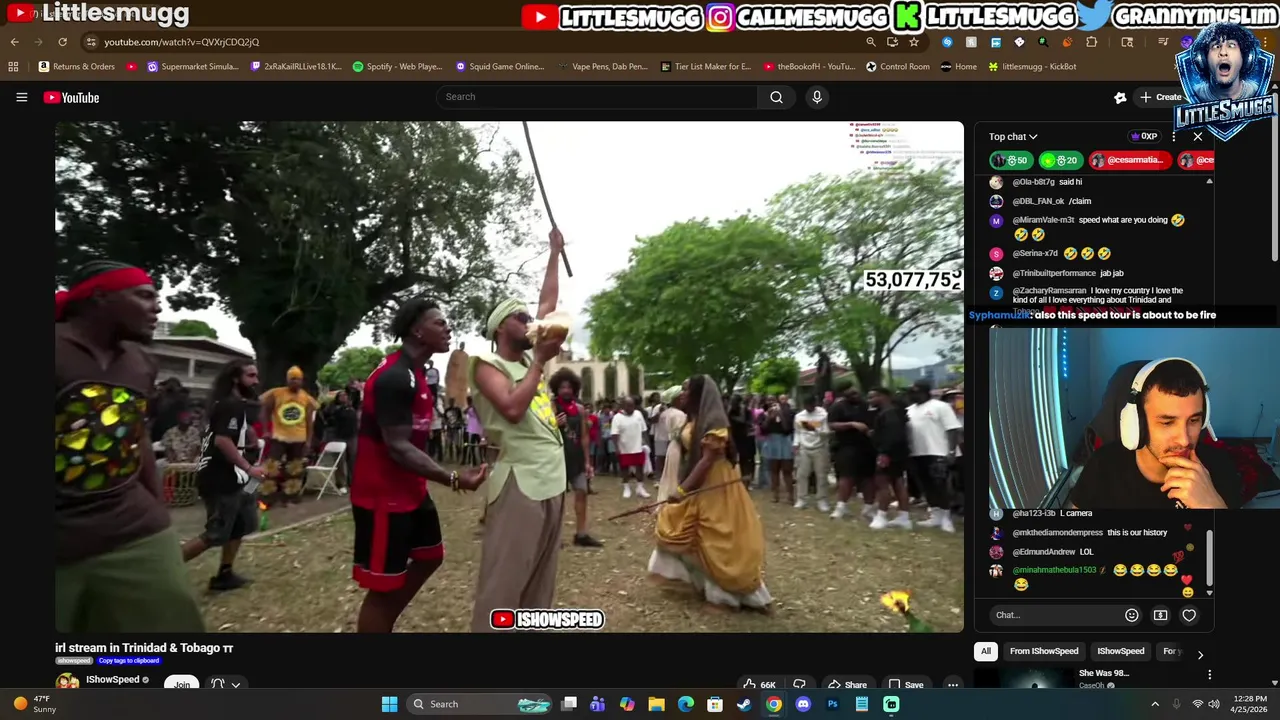Show hidden system tray icons chevron

[x=1155, y=704]
